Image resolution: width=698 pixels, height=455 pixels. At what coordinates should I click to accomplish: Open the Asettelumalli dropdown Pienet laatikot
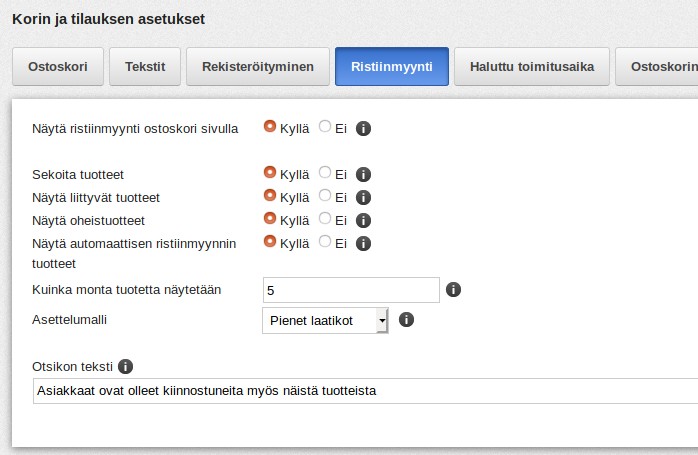pos(325,321)
